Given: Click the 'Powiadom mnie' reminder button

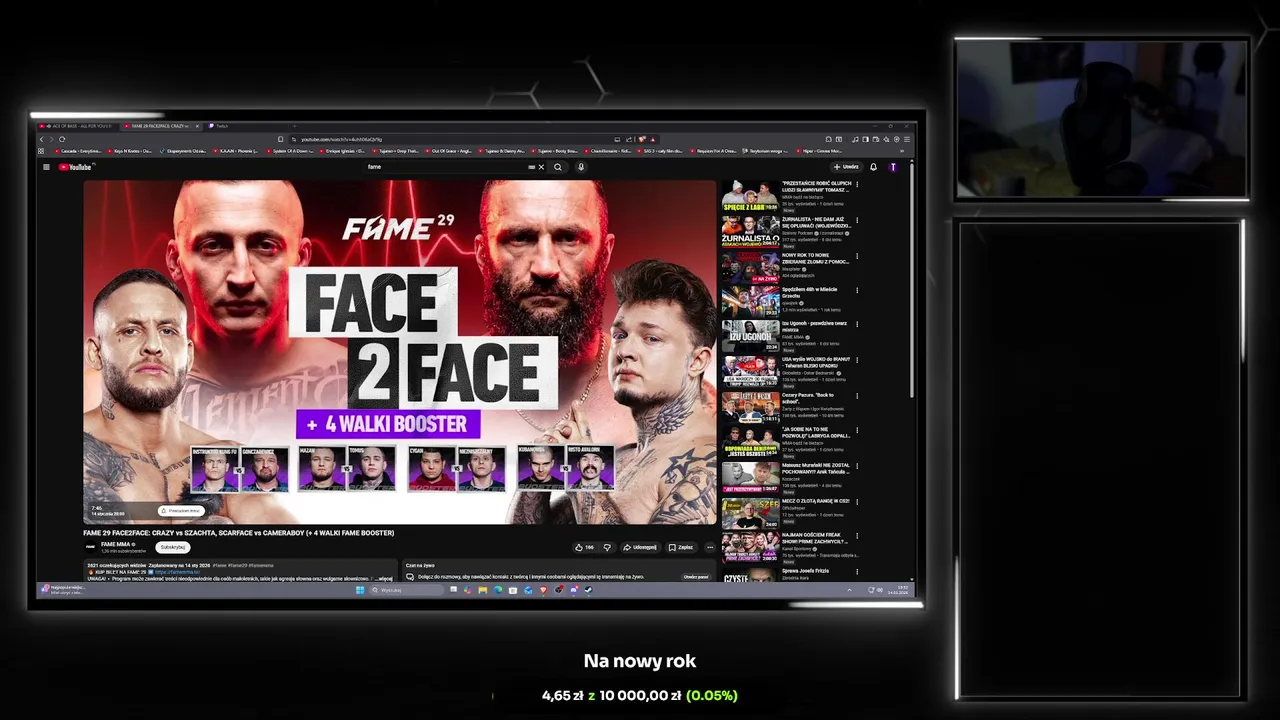Looking at the screenshot, I should (181, 511).
